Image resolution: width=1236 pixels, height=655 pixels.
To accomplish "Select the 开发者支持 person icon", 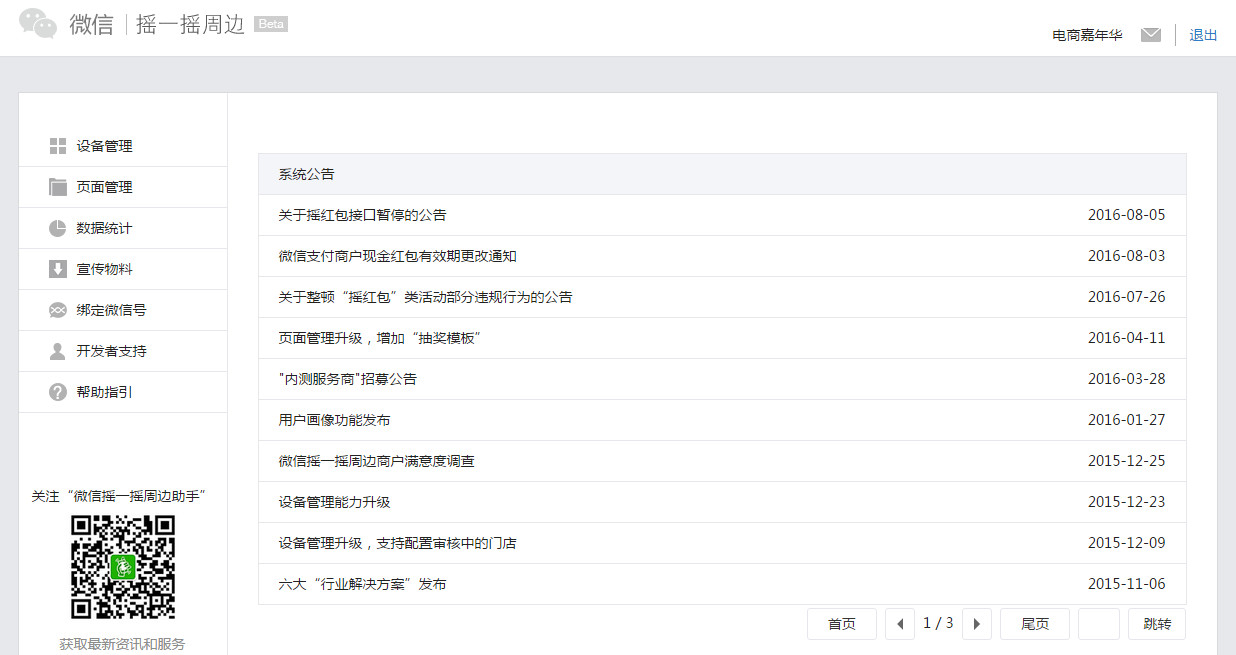I will [58, 350].
